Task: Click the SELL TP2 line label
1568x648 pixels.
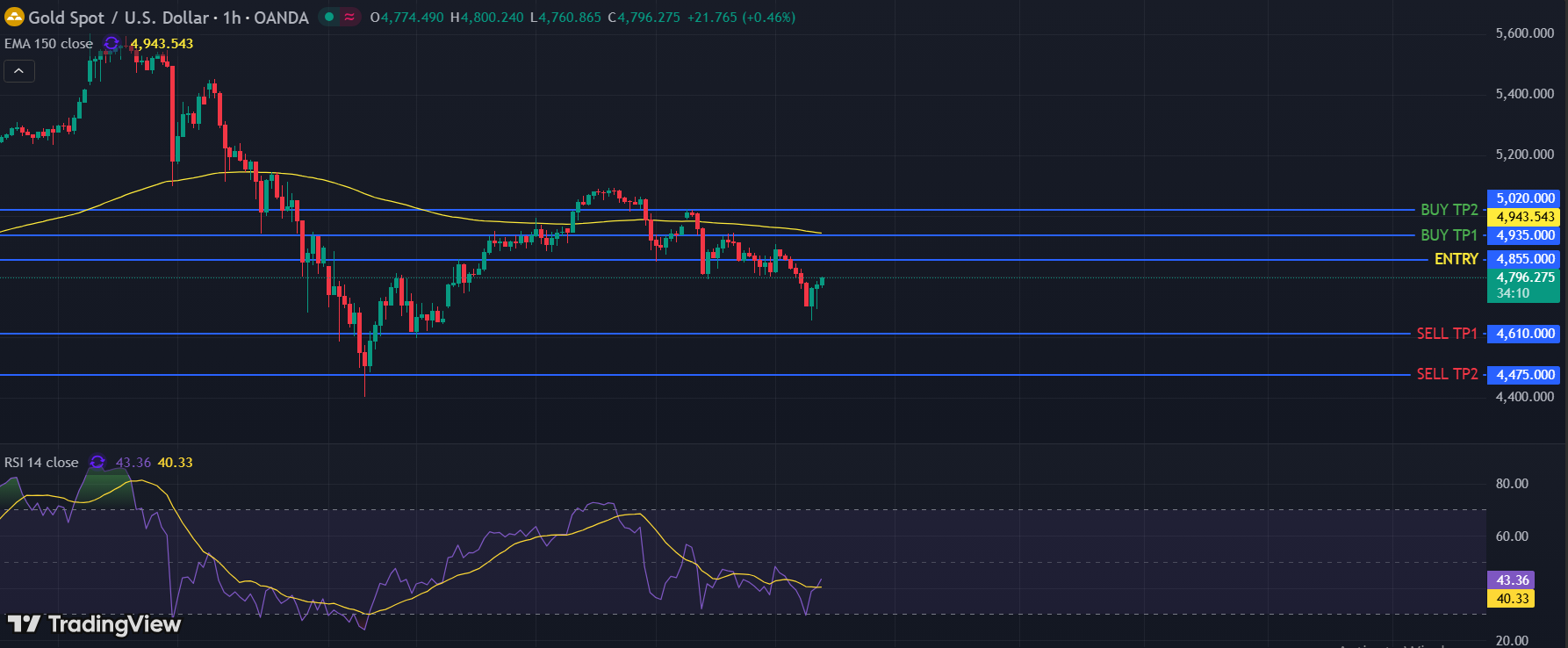Action: point(1446,374)
